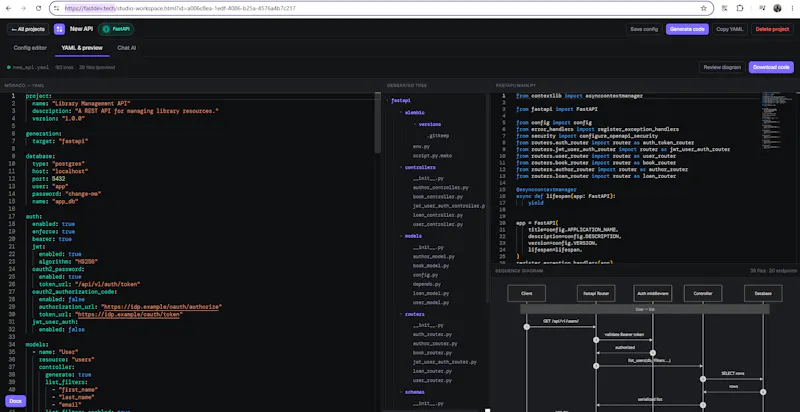This screenshot has width=800, height=412.
Task: Open Review diagram
Action: coord(722,67)
